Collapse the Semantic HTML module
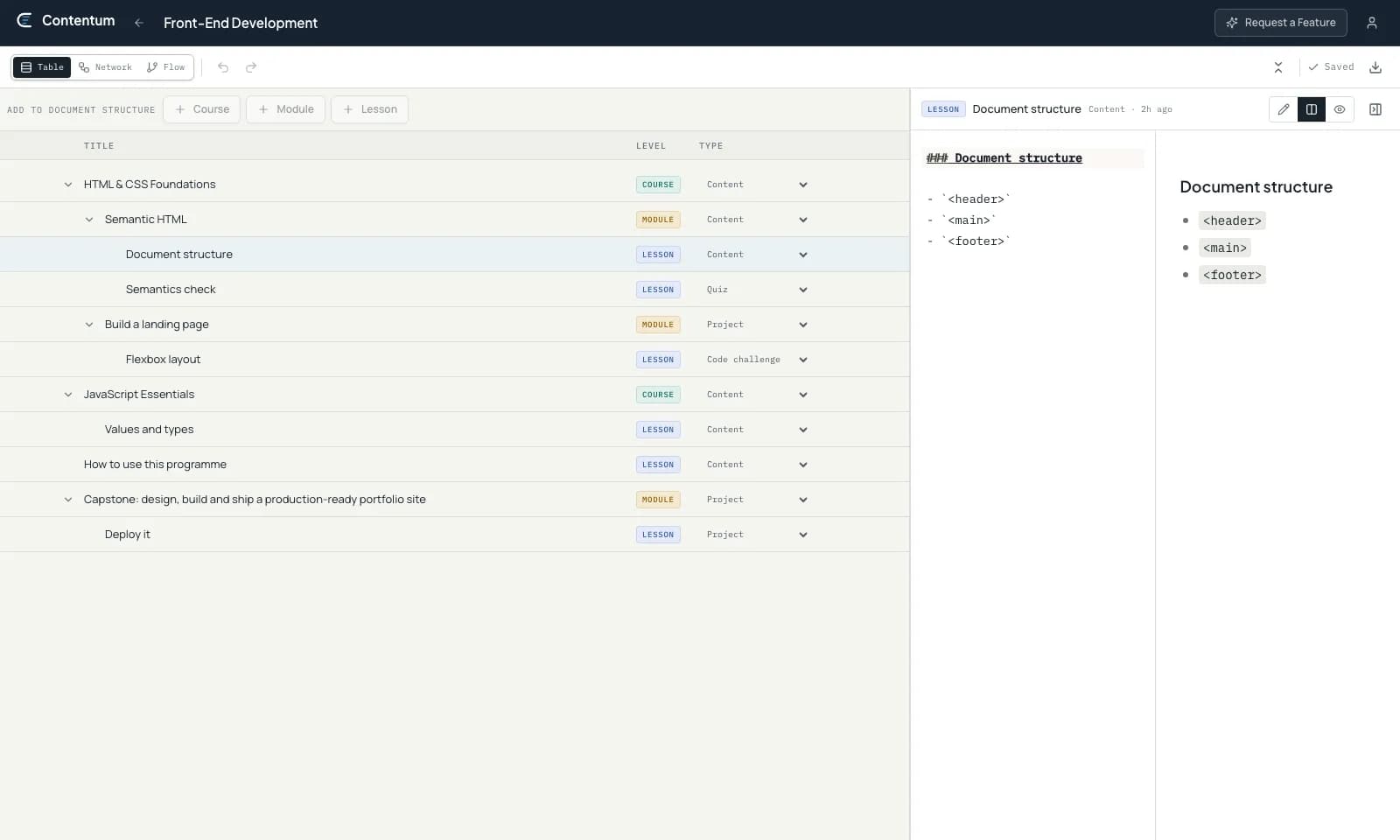 coord(89,220)
